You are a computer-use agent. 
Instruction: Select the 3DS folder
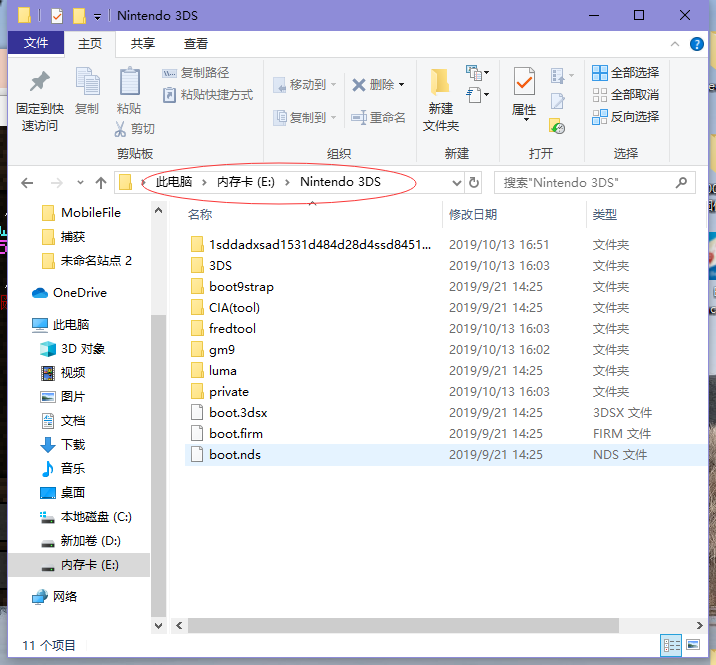click(x=220, y=266)
